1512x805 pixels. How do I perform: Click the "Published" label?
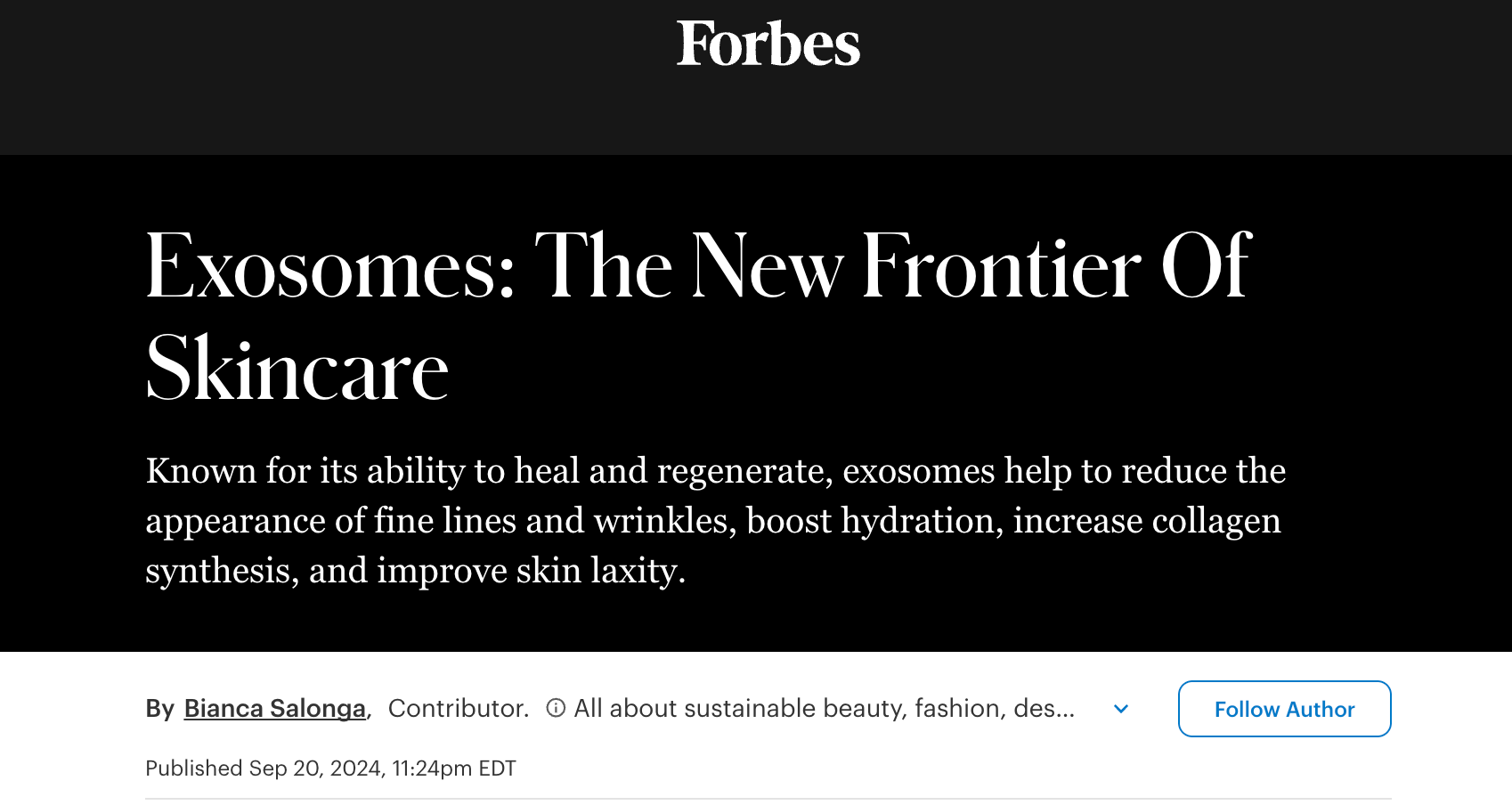tap(194, 768)
